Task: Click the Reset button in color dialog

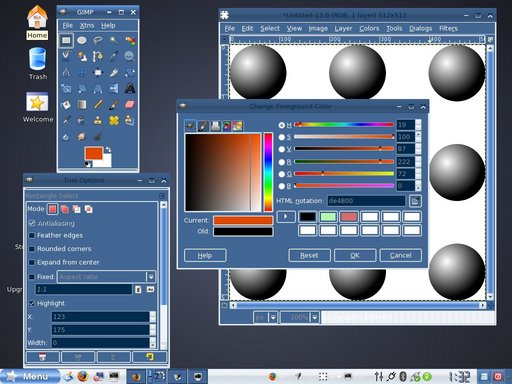Action: pyautogui.click(x=309, y=255)
